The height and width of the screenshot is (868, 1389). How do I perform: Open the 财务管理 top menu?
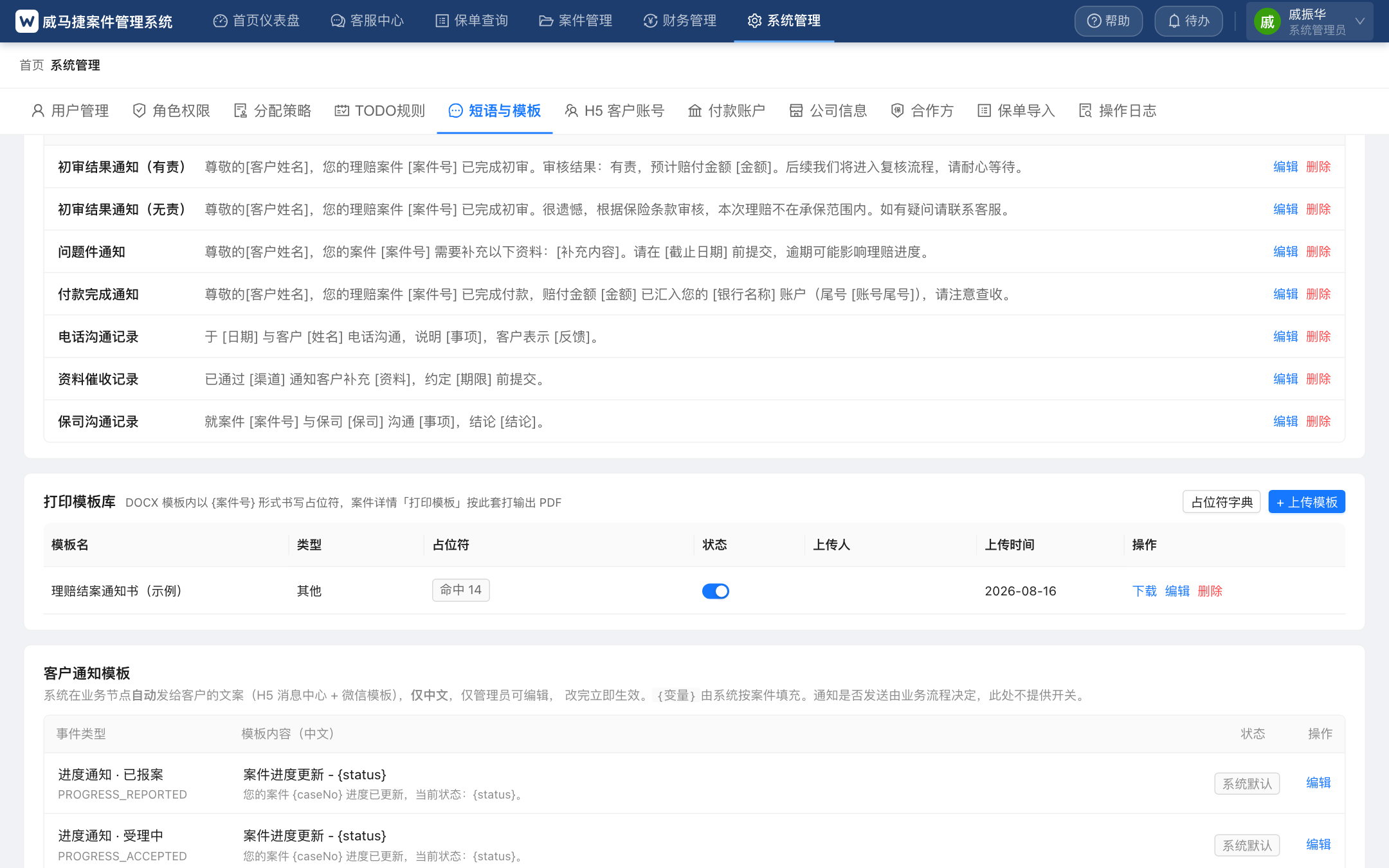tap(680, 21)
